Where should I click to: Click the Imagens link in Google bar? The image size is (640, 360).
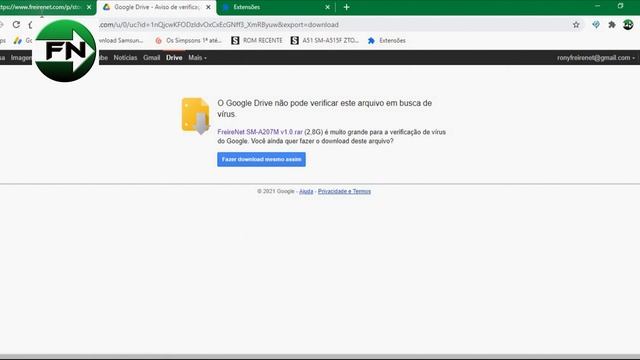pos(21,58)
